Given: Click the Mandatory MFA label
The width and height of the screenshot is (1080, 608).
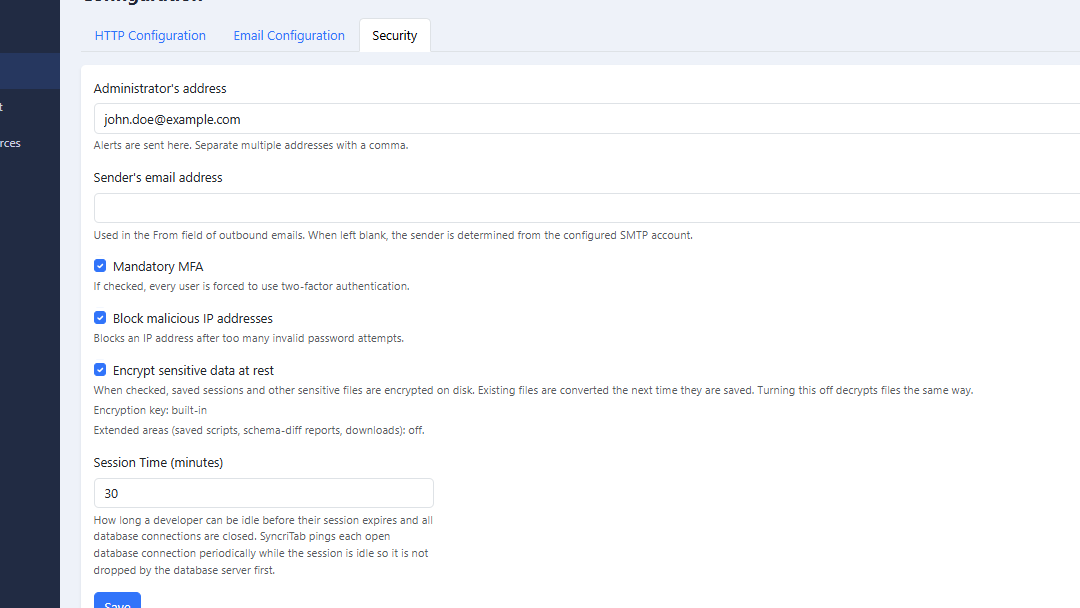Looking at the screenshot, I should tap(158, 266).
